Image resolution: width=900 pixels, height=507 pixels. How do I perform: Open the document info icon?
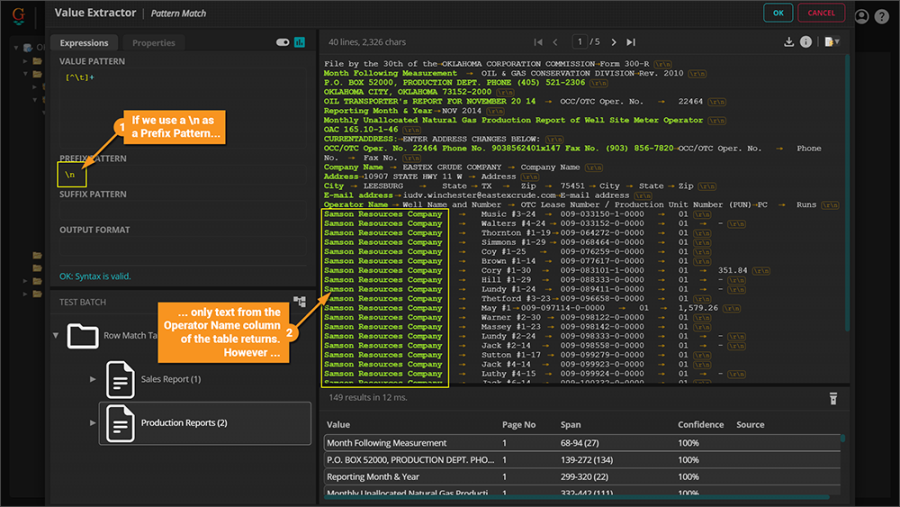point(806,42)
